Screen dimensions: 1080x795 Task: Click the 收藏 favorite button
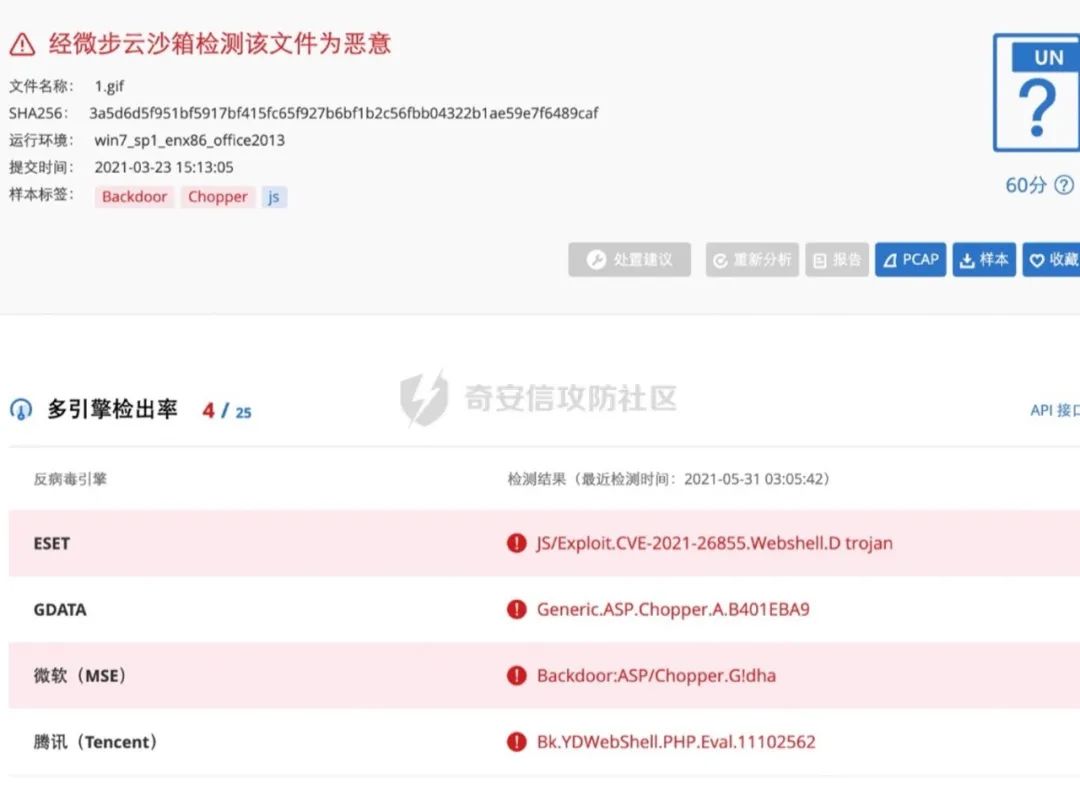[x=1052, y=260]
